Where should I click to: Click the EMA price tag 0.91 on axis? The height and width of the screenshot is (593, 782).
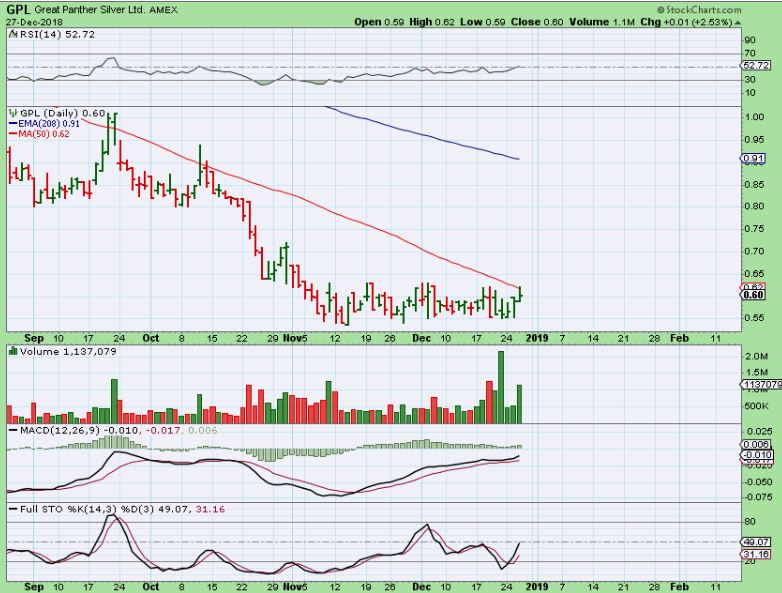tap(752, 159)
